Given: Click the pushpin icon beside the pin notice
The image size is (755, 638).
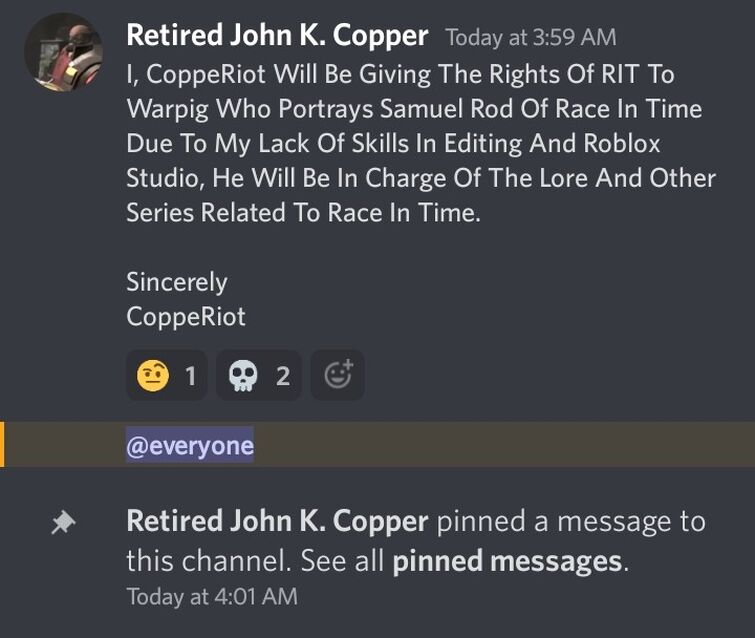Looking at the screenshot, I should pos(64,523).
